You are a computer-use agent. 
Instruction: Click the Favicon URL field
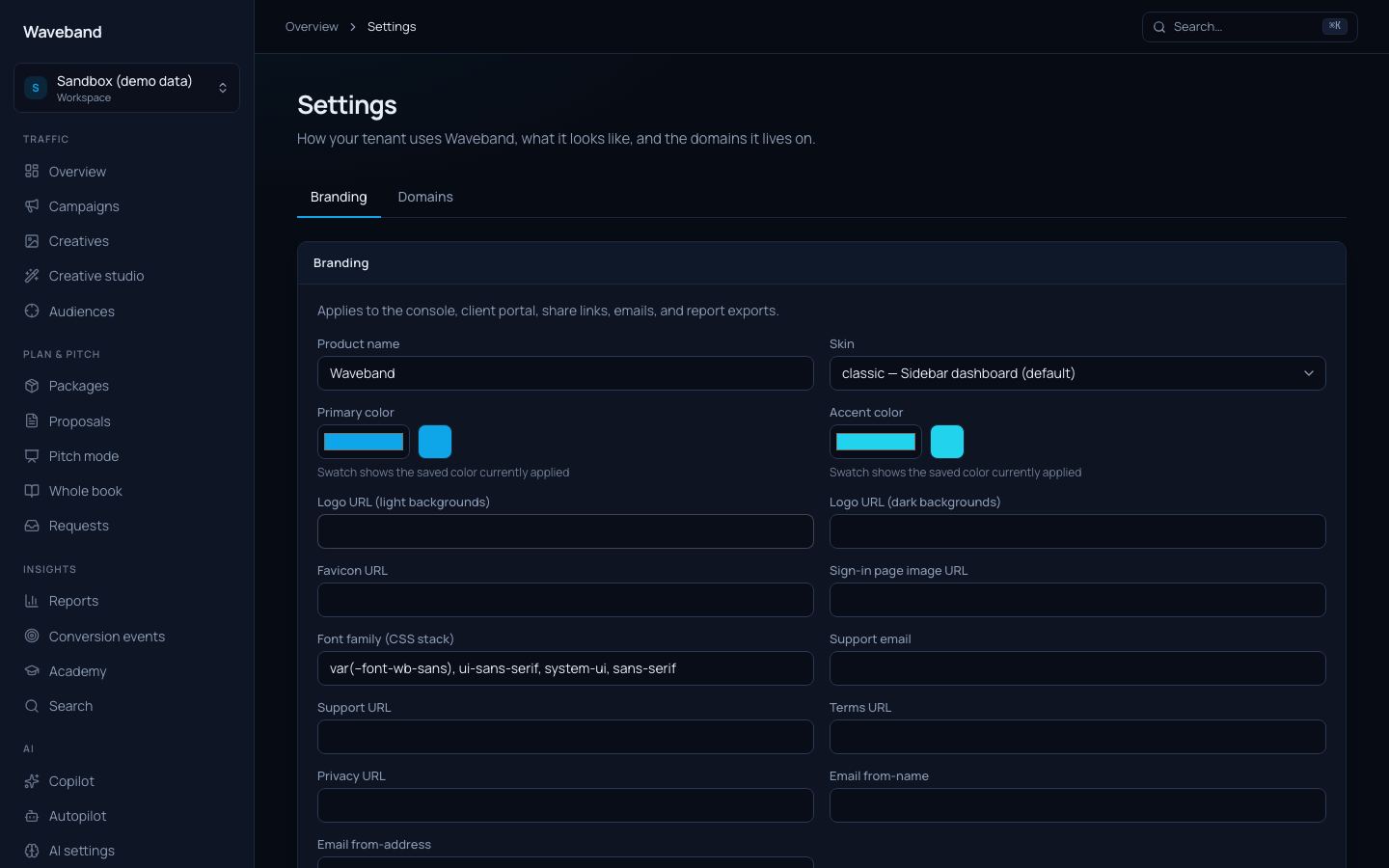click(565, 600)
